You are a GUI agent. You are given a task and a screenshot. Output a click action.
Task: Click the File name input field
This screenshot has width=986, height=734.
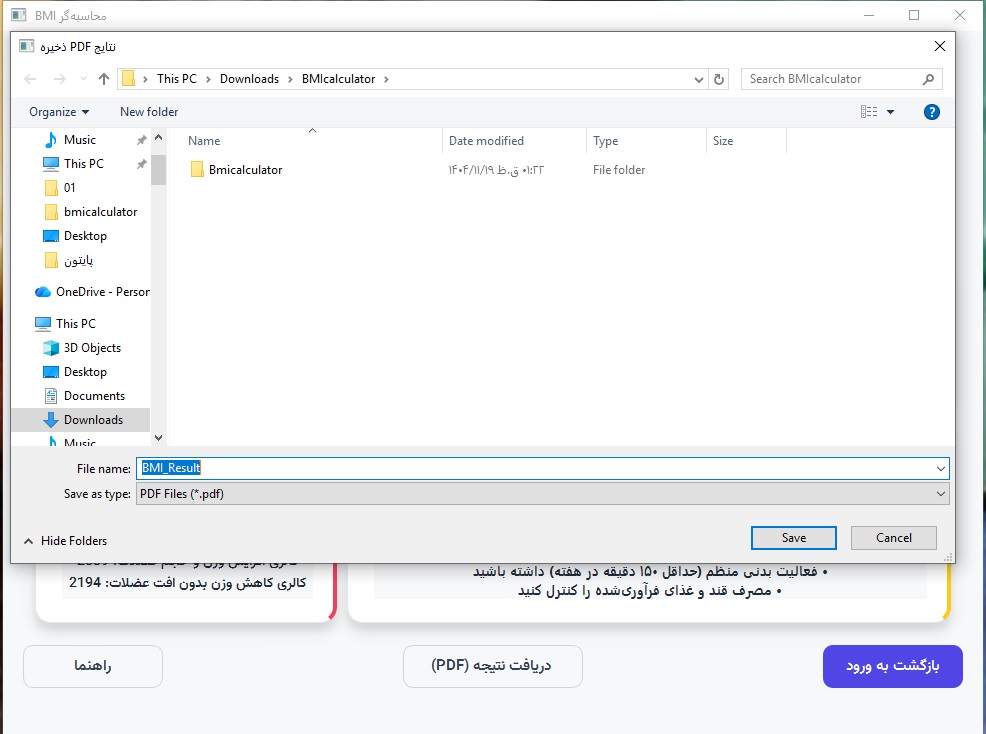540,468
